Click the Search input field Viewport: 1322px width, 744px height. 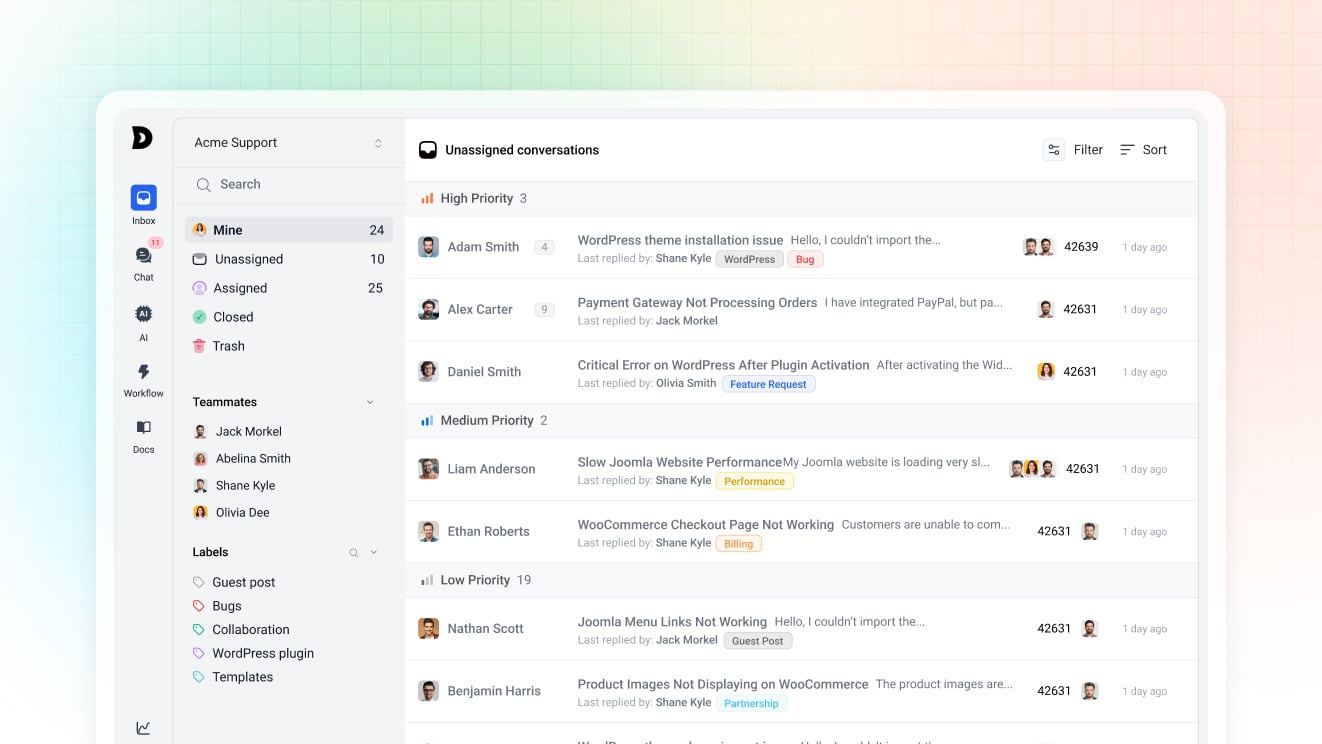click(290, 185)
